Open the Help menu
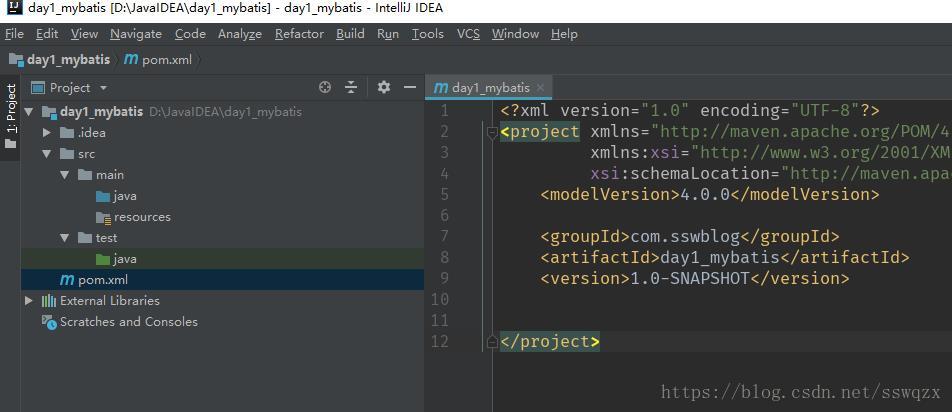Viewport: 952px width, 412px height. [564, 34]
